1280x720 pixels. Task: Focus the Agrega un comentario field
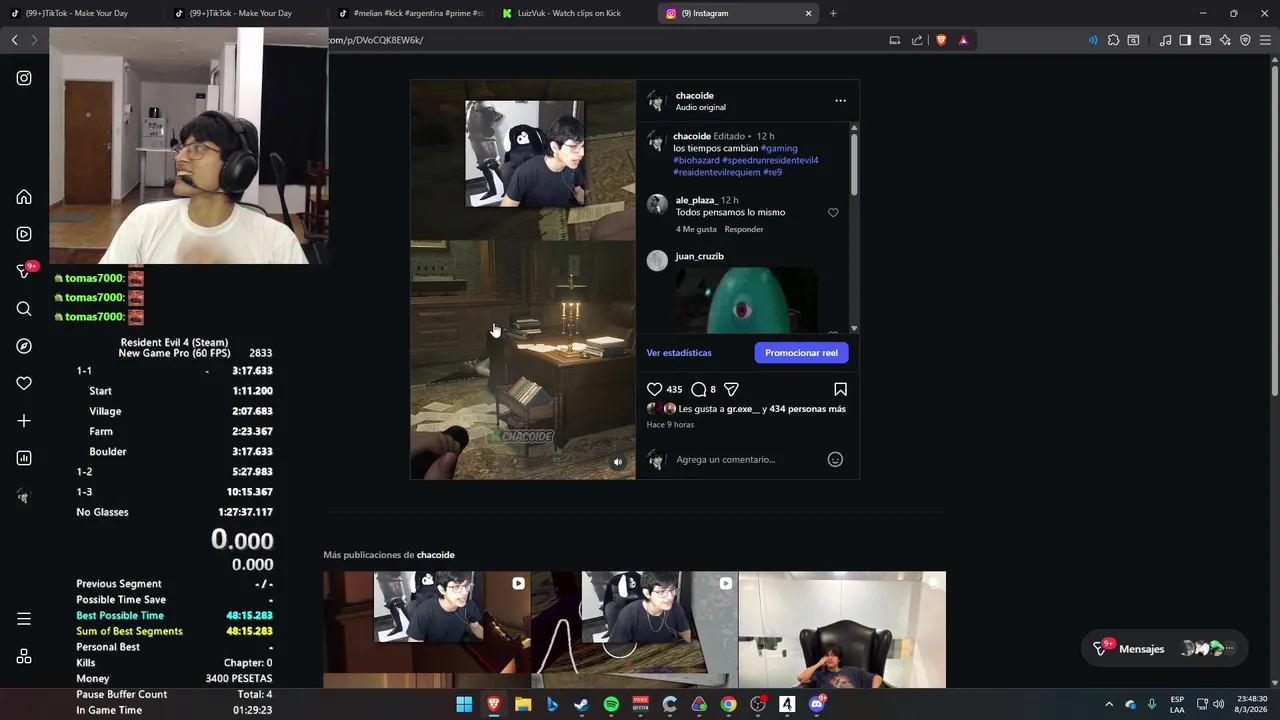(x=746, y=459)
